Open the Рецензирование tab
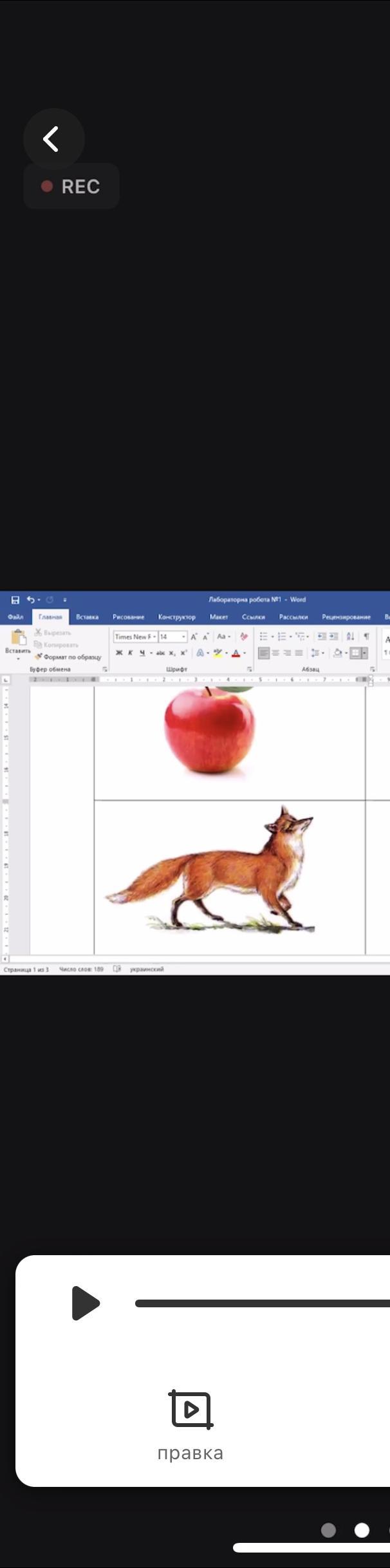The height and width of the screenshot is (1568, 390). (x=346, y=617)
